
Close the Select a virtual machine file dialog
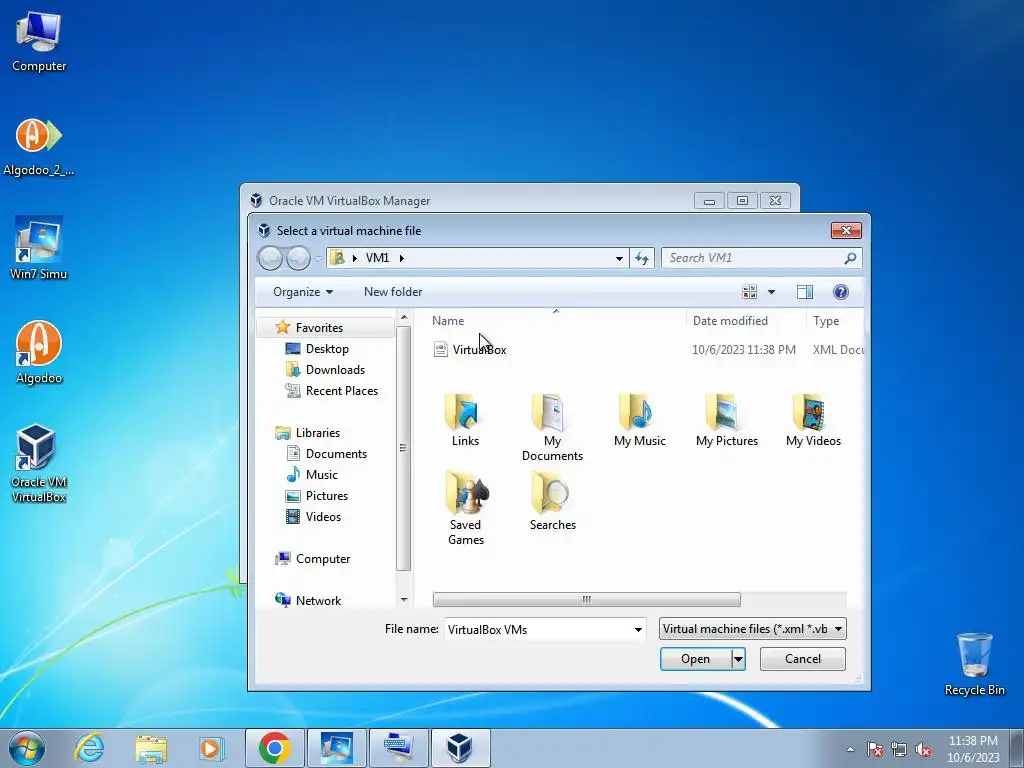click(x=846, y=231)
